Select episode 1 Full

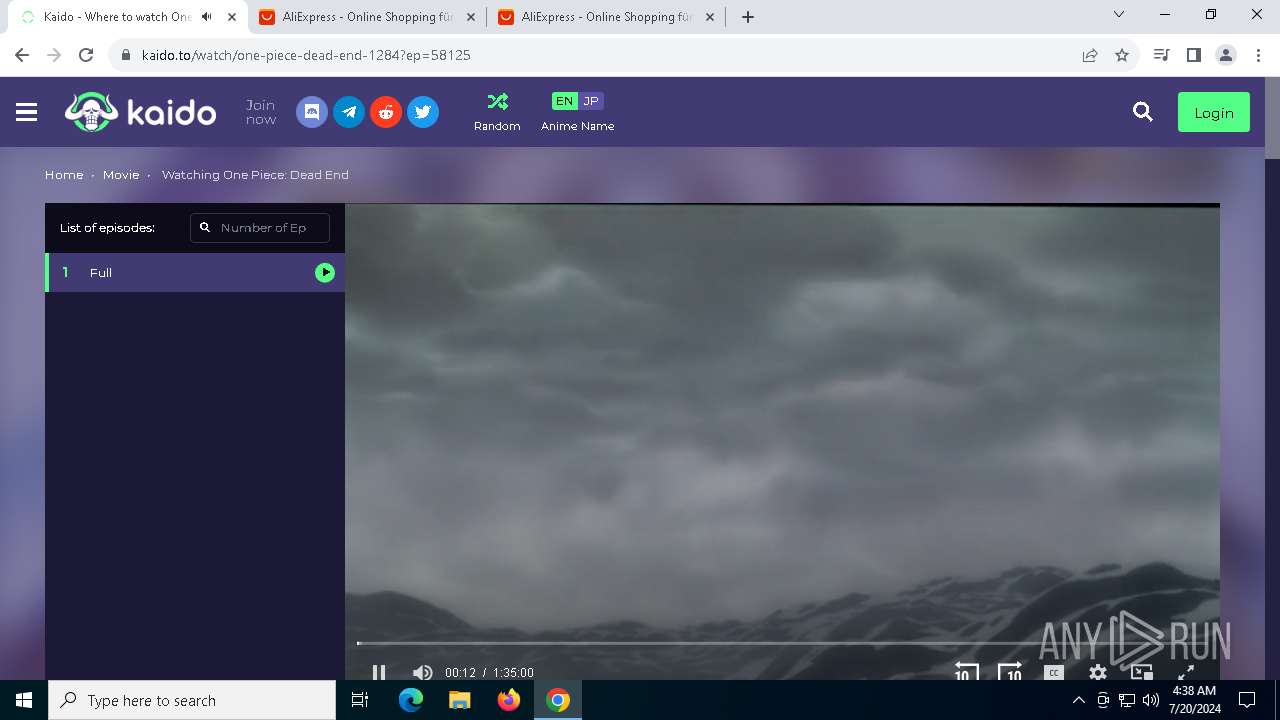pos(195,272)
